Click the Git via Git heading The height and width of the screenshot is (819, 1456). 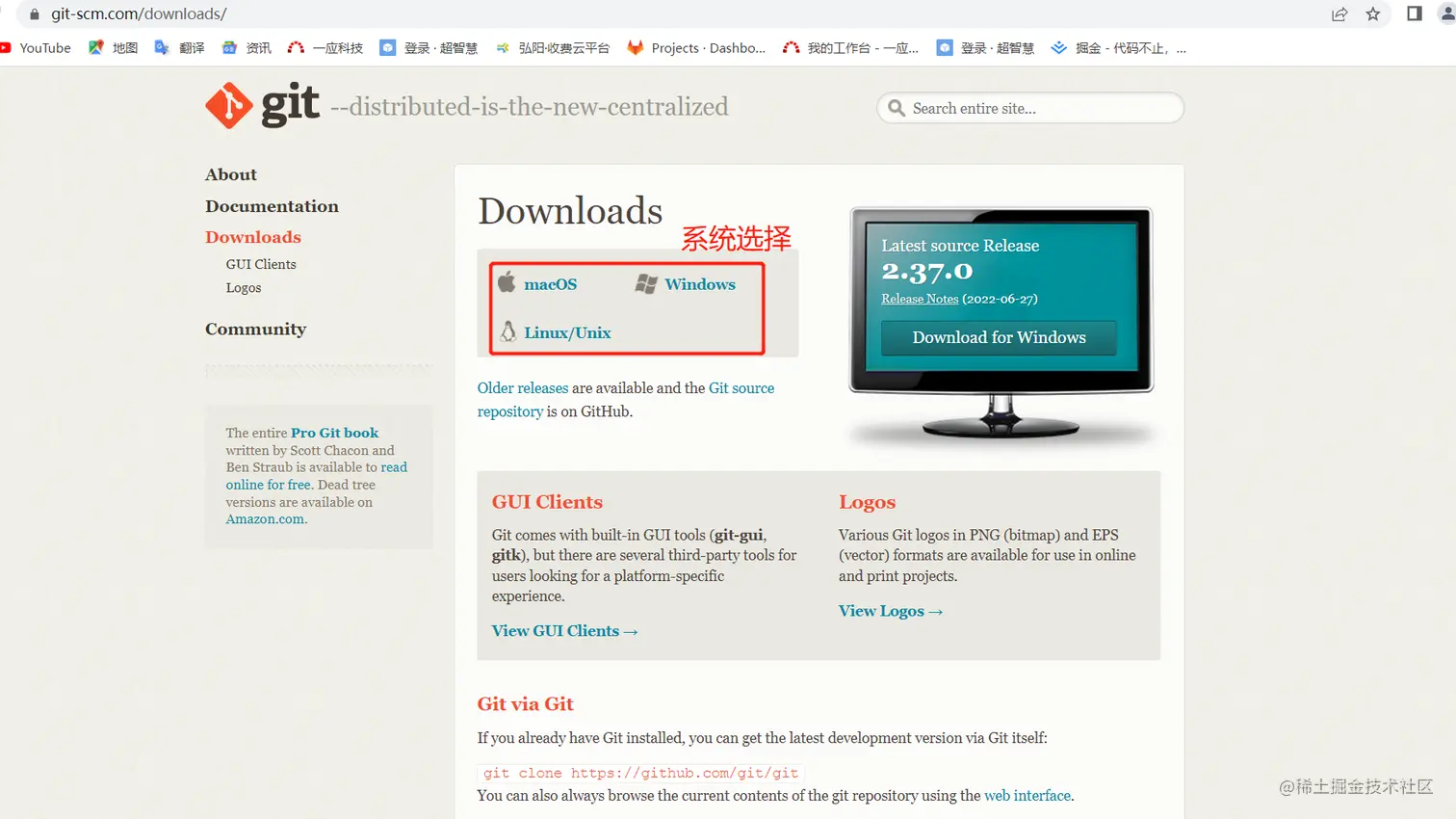point(525,704)
